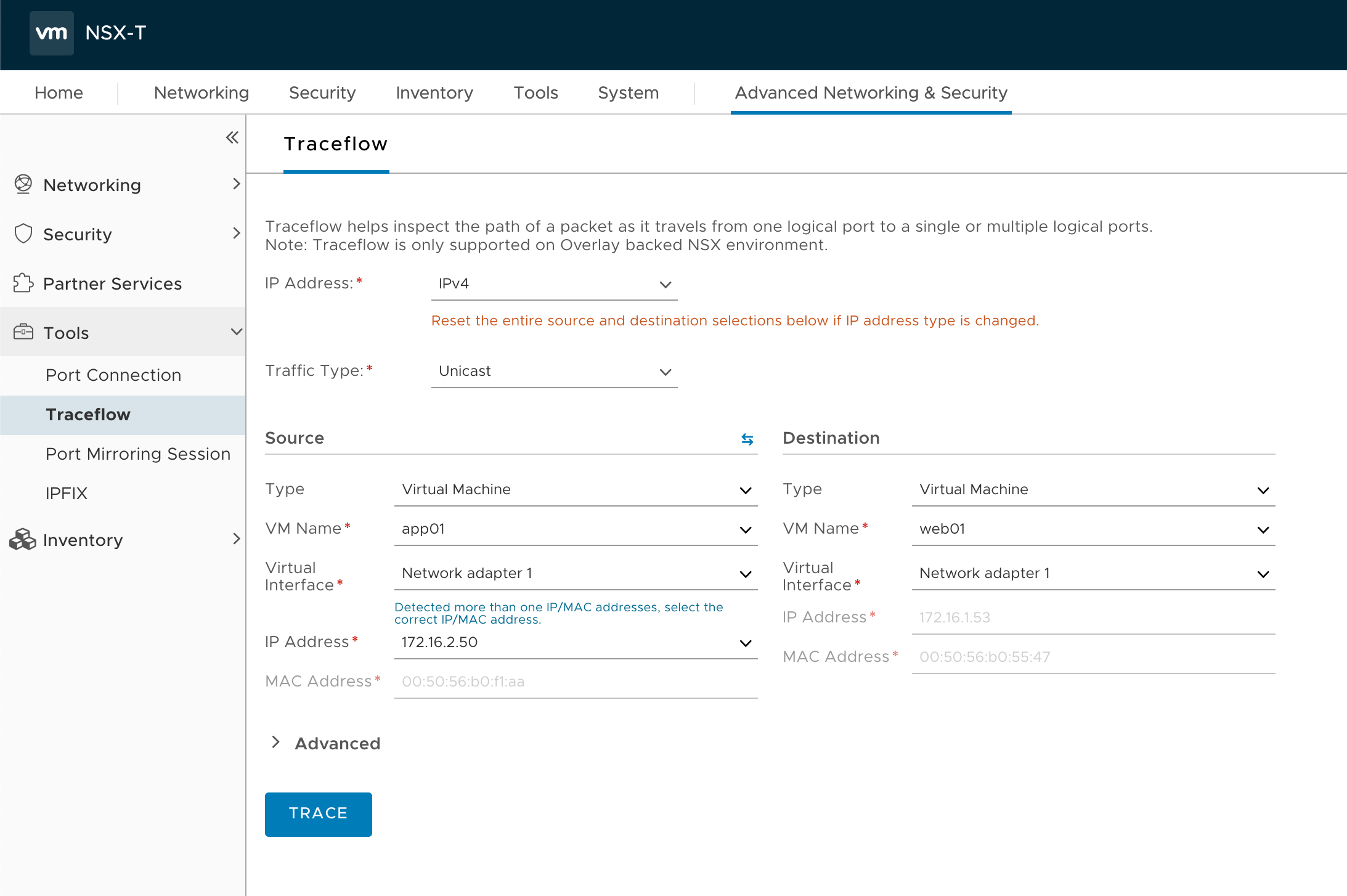Viewport: 1347px width, 896px height.
Task: Open the Inventory top menu tab
Action: tap(434, 92)
